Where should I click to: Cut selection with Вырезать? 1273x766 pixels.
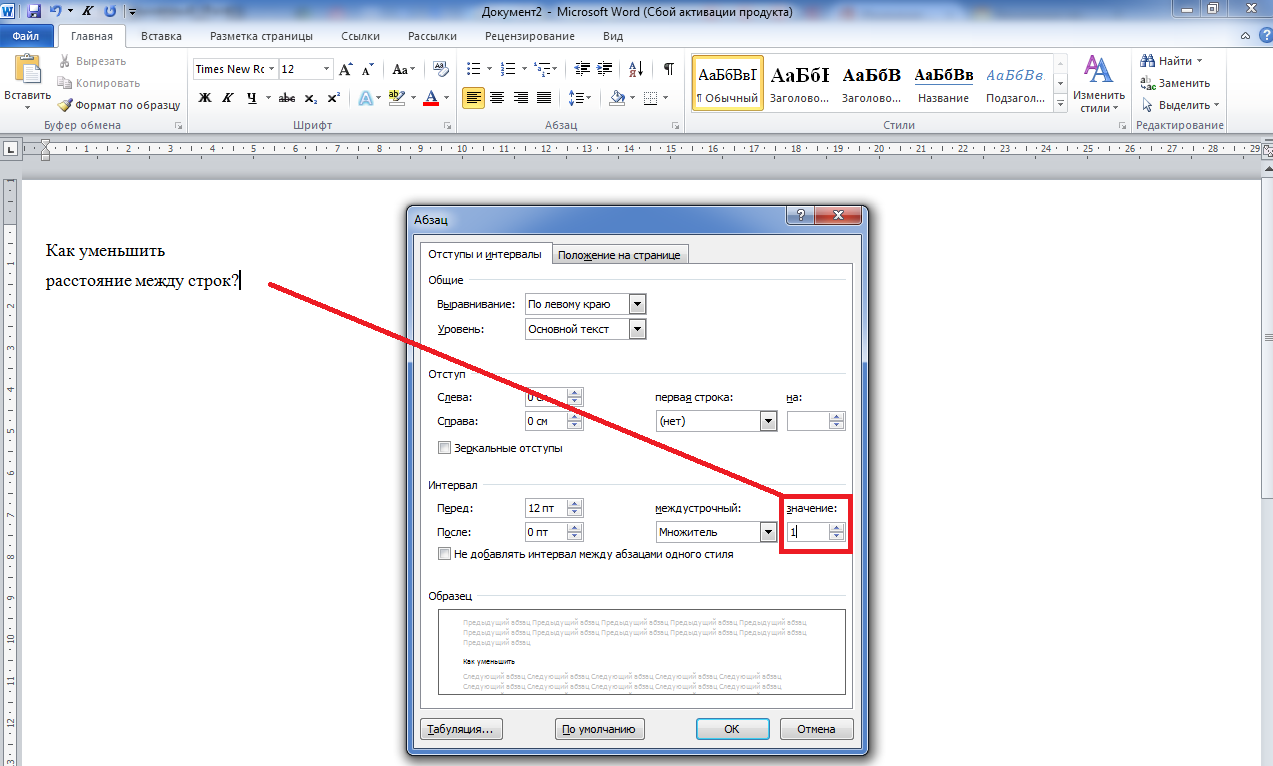(x=93, y=62)
